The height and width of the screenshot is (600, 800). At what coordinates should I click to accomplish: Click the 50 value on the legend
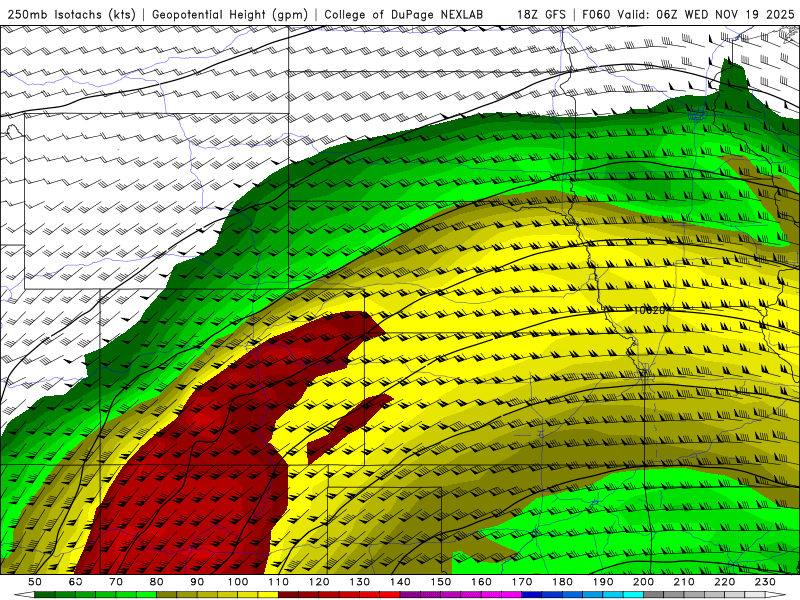pyautogui.click(x=35, y=582)
